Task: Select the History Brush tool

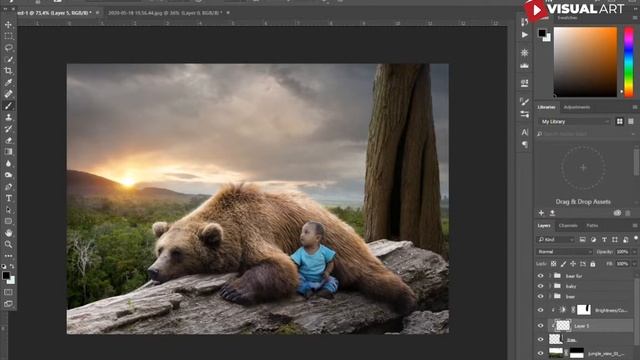Action: 8,129
